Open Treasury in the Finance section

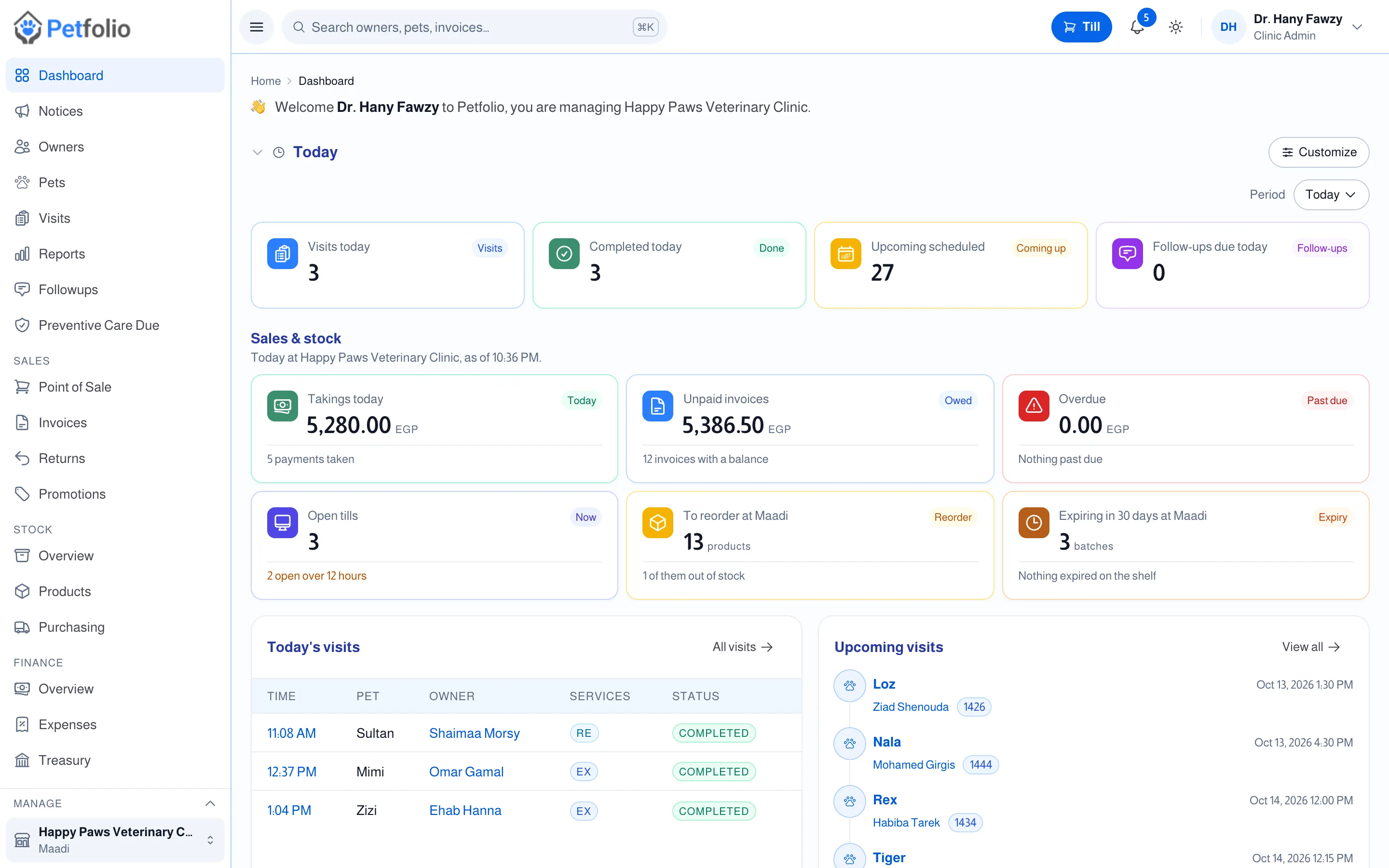click(115, 760)
